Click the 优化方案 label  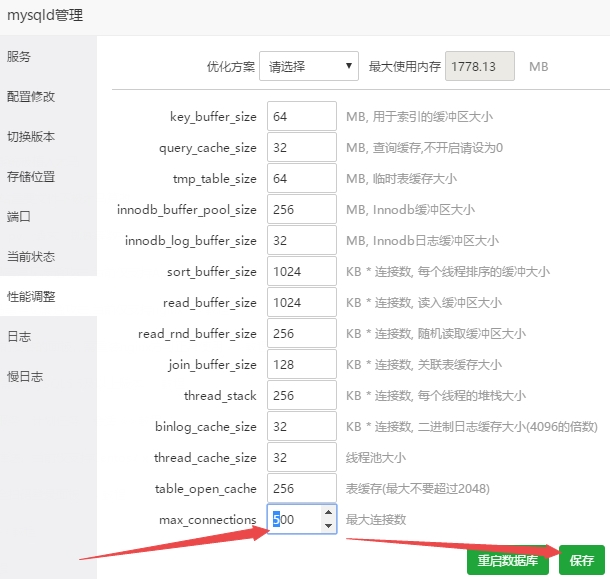click(x=231, y=67)
